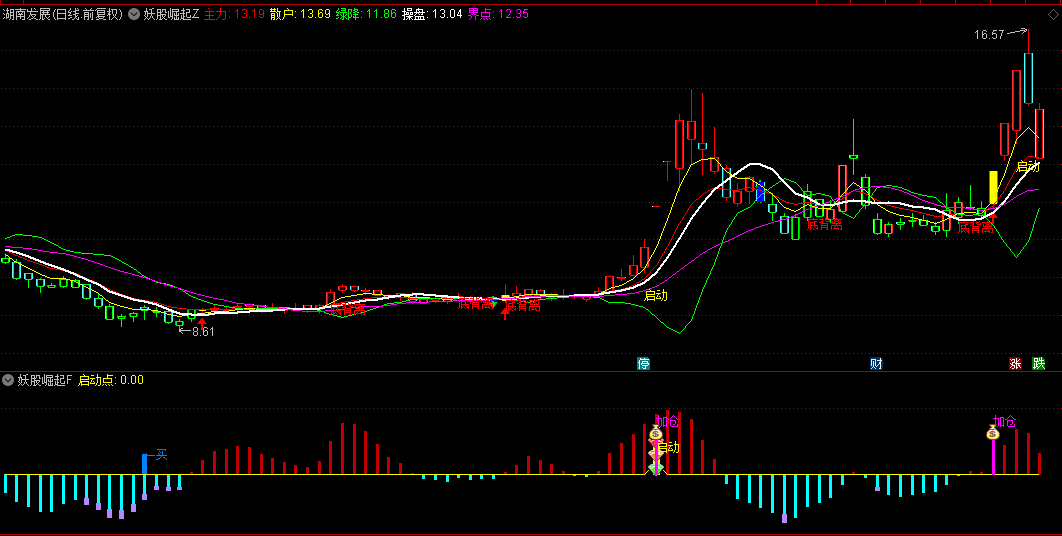Image resolution: width=1062 pixels, height=536 pixels.
Task: Click the 启动点 value label in sub-chart
Action: (110, 380)
